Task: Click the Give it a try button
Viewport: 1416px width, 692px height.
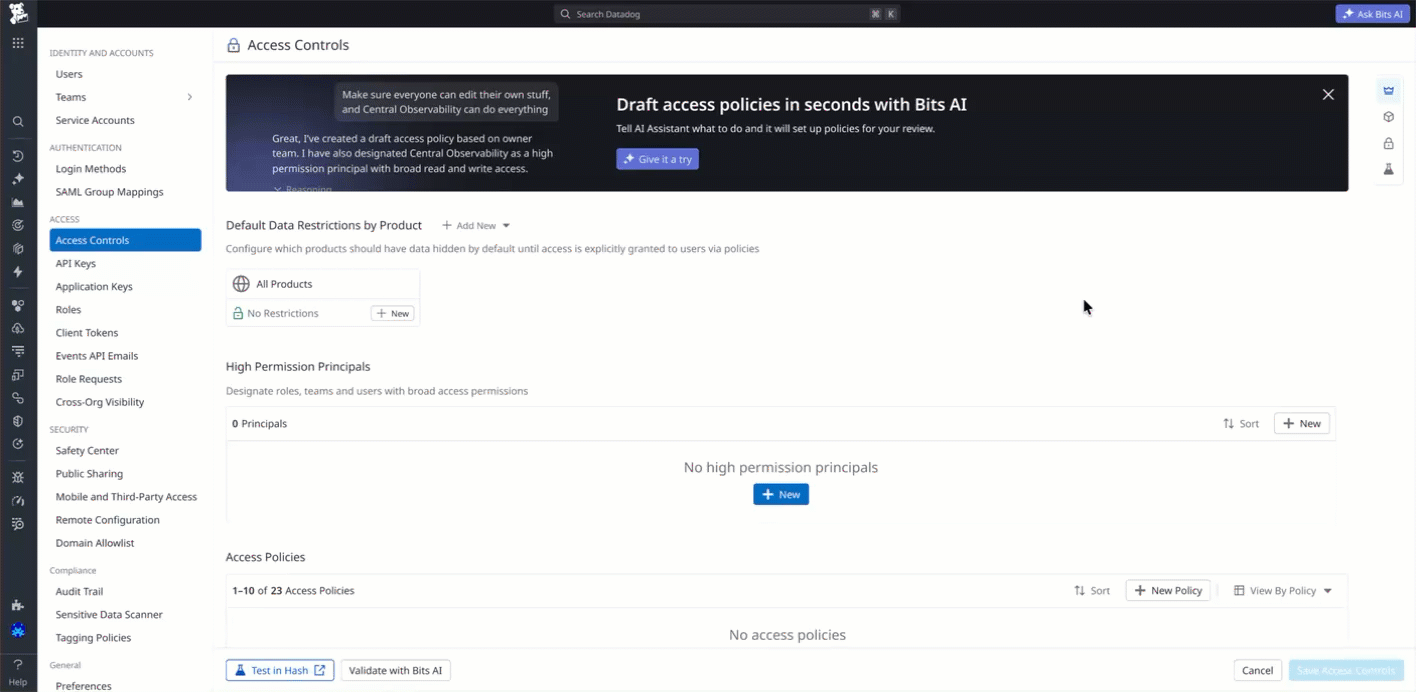Action: coord(657,159)
